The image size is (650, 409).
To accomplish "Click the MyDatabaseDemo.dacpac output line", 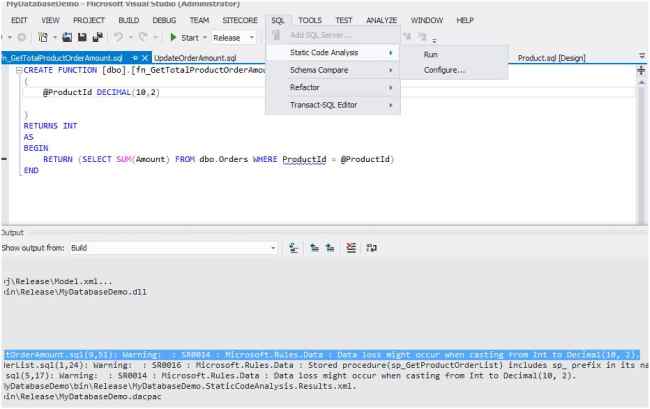I will tap(82, 397).
